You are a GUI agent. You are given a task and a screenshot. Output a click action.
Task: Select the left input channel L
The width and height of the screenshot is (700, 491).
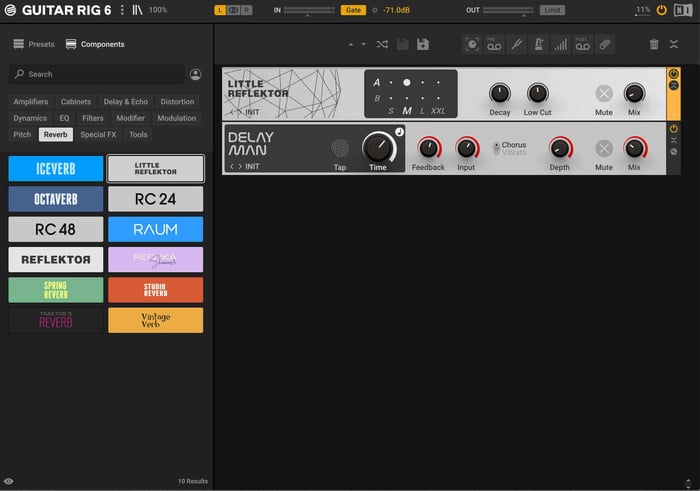[221, 10]
